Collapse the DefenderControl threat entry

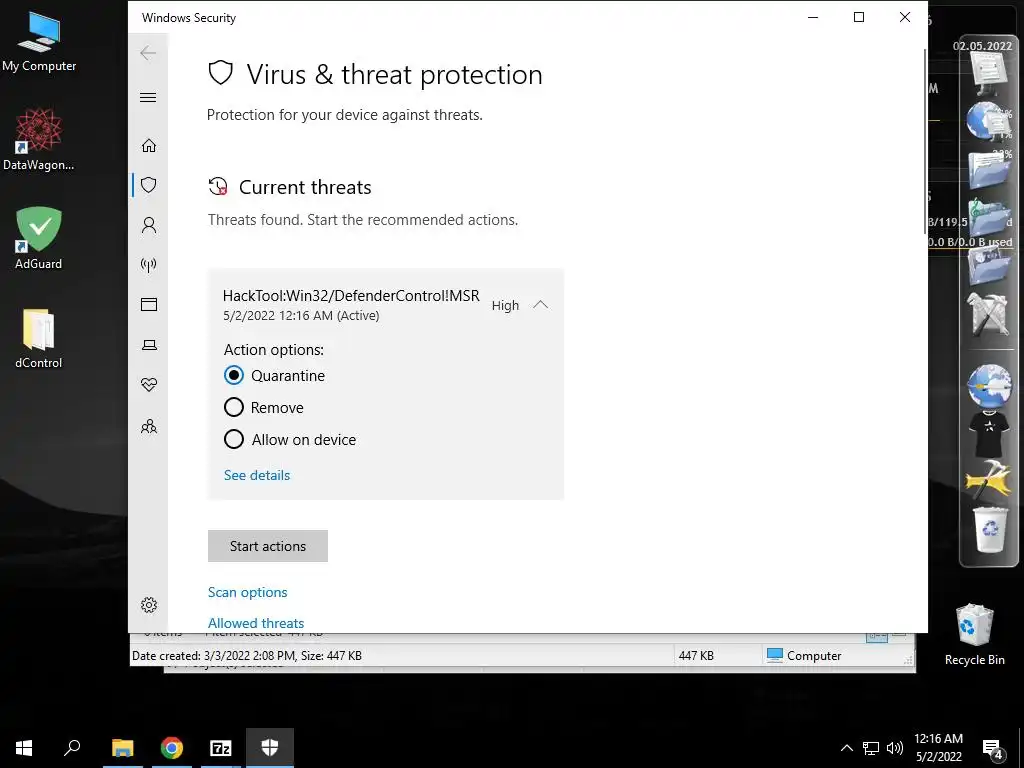(541, 305)
